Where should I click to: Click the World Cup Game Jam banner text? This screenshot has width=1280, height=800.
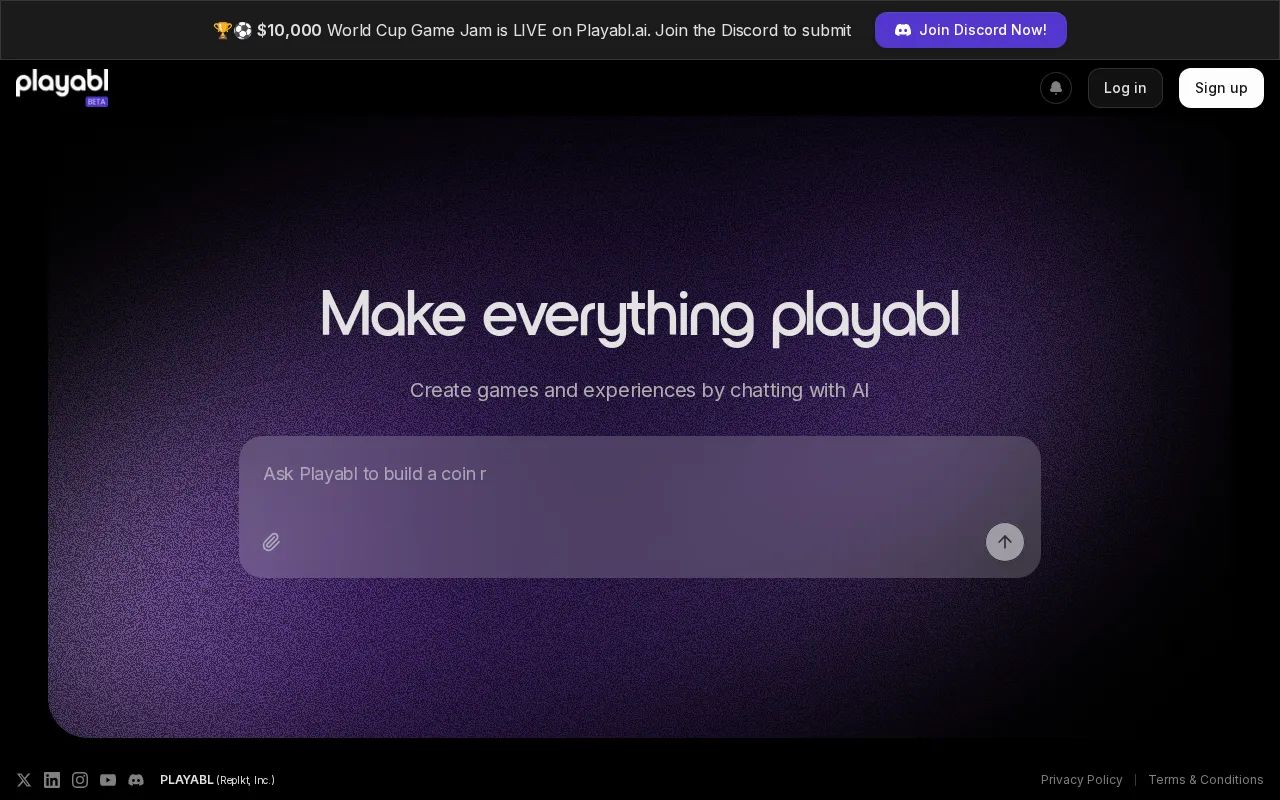pos(532,30)
